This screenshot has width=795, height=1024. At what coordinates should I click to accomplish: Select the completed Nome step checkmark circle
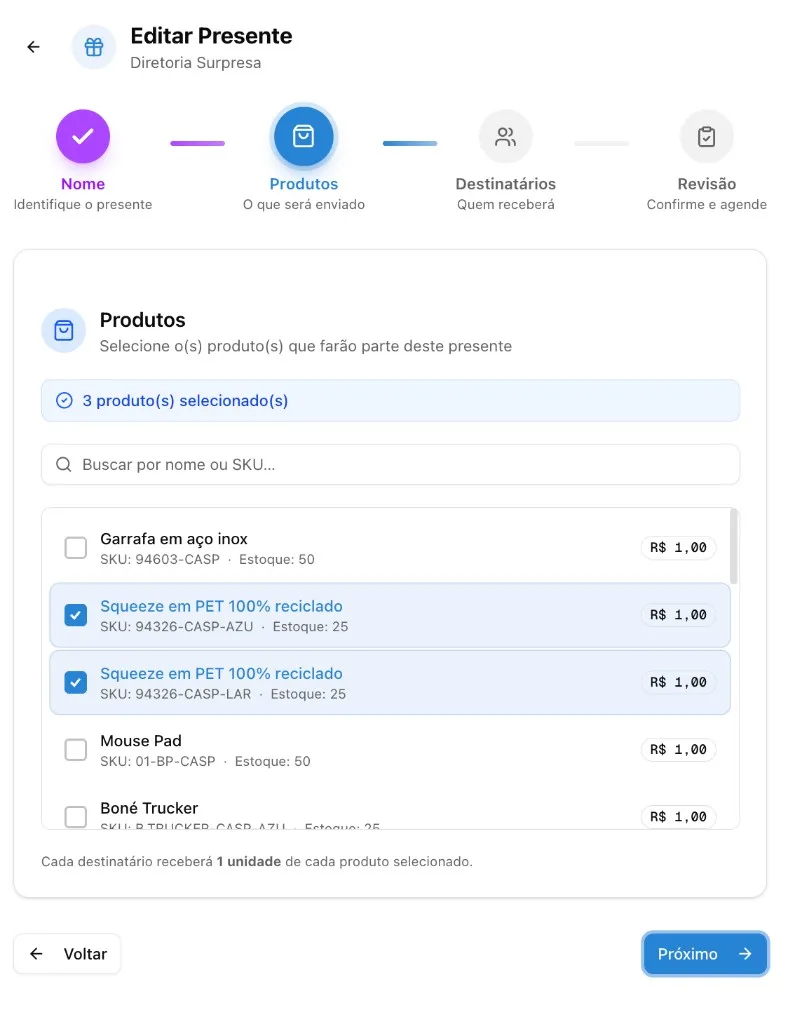(x=83, y=136)
